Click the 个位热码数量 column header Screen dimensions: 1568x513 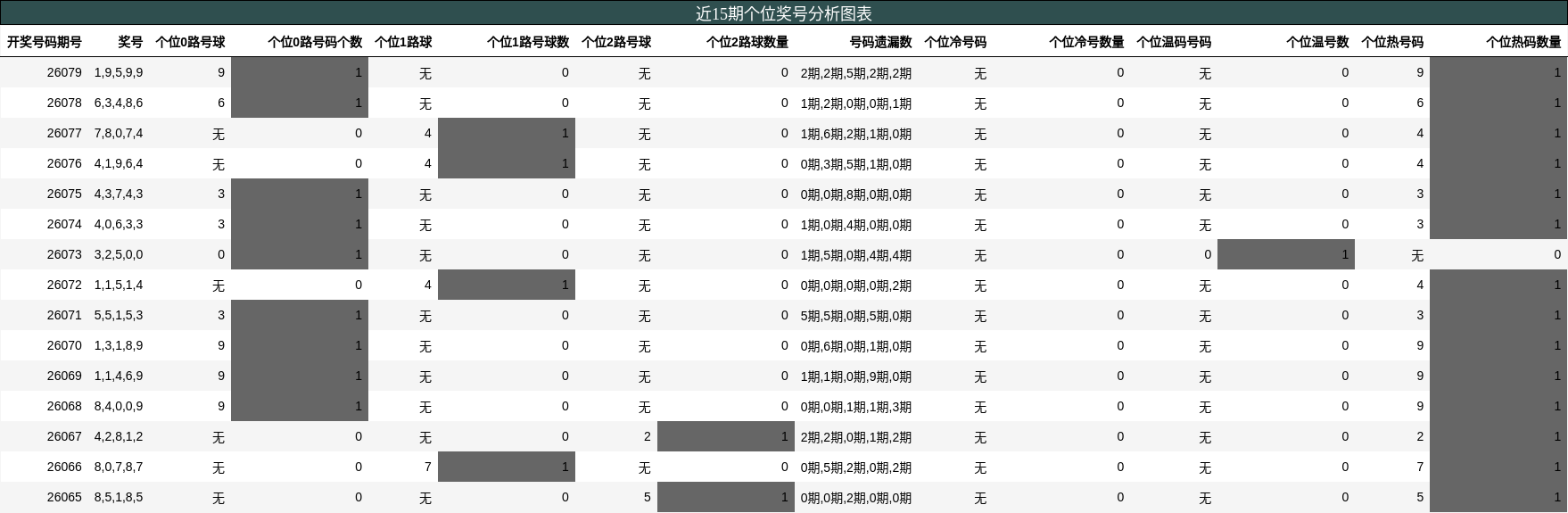[1523, 42]
